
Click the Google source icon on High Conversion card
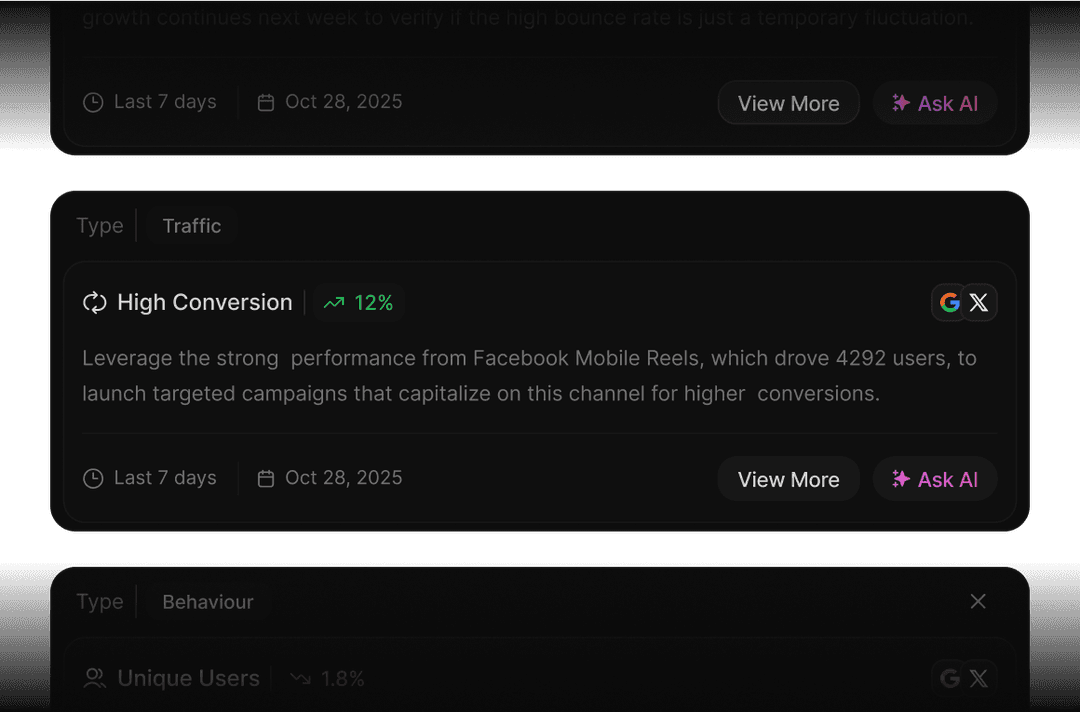point(949,302)
